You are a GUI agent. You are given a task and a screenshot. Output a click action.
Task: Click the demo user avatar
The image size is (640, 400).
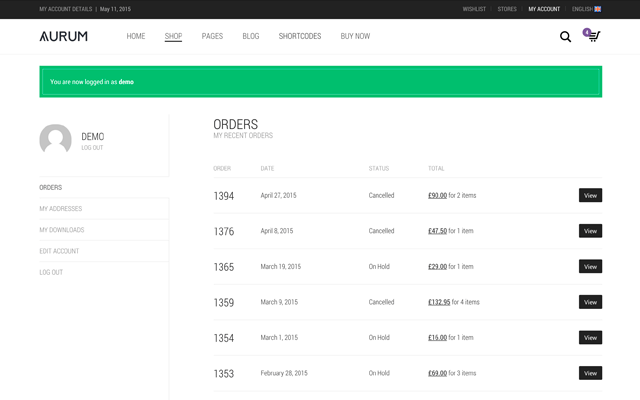point(55,140)
